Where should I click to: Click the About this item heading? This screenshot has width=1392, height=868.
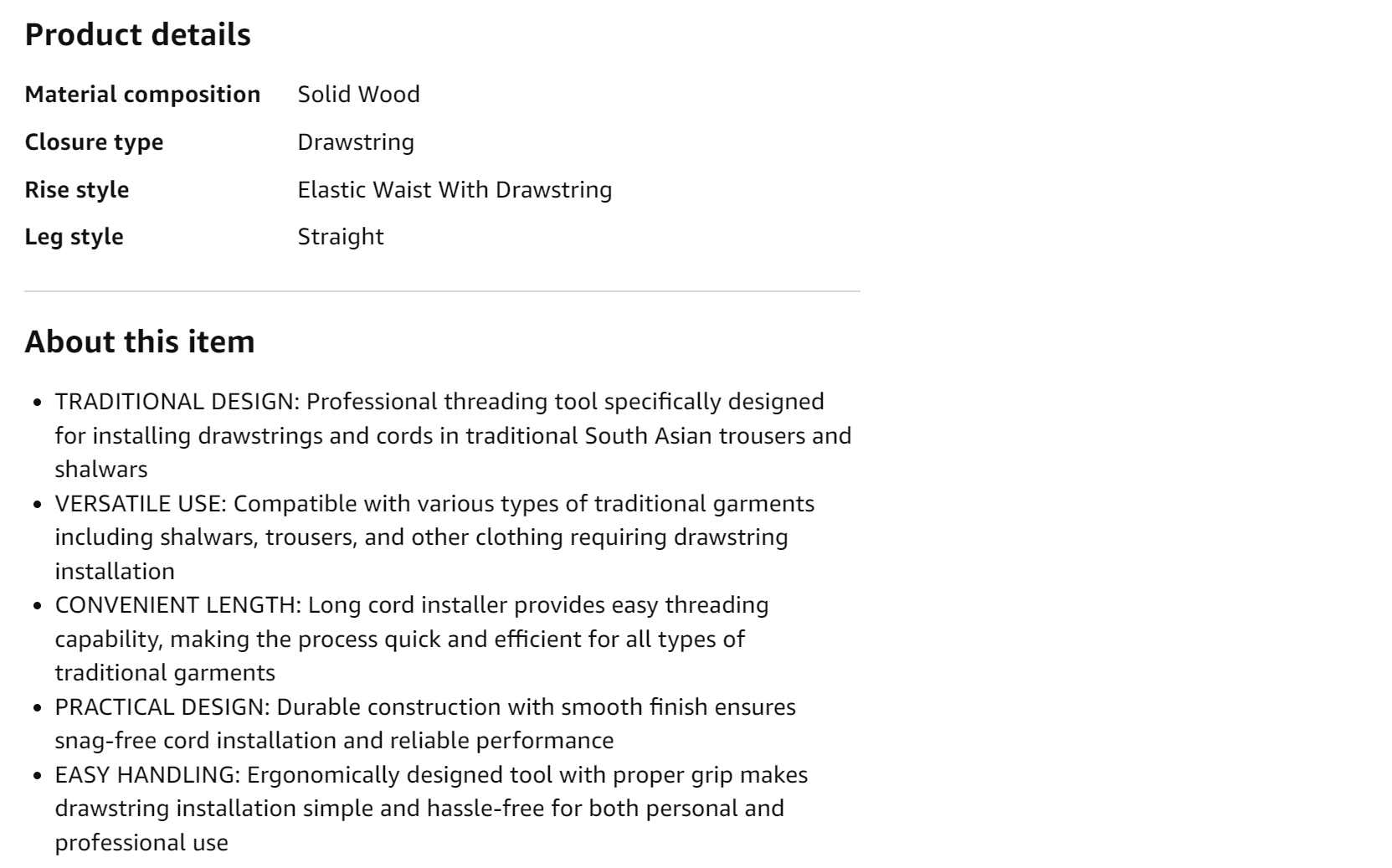click(140, 342)
